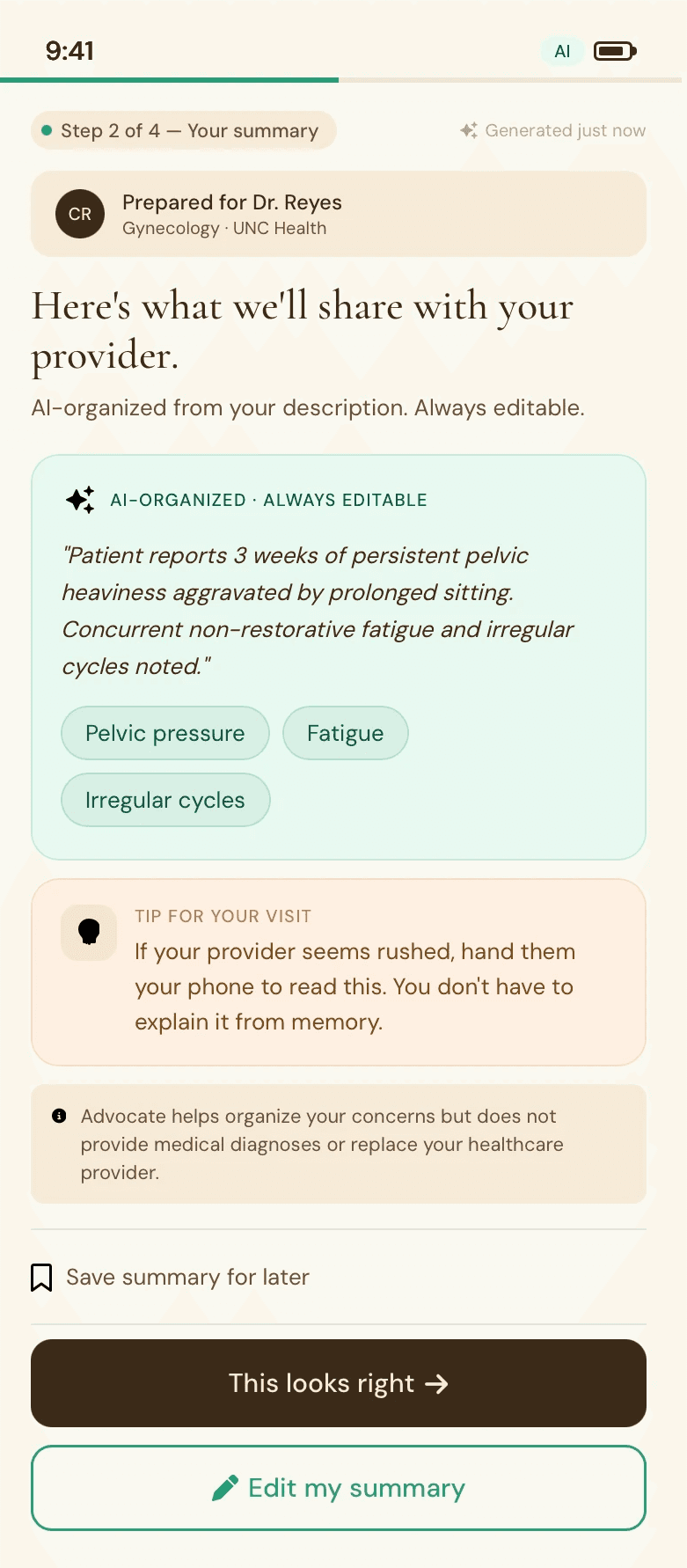Screen dimensions: 687x1568
Task: Tap the battery icon in status bar
Action: (615, 51)
